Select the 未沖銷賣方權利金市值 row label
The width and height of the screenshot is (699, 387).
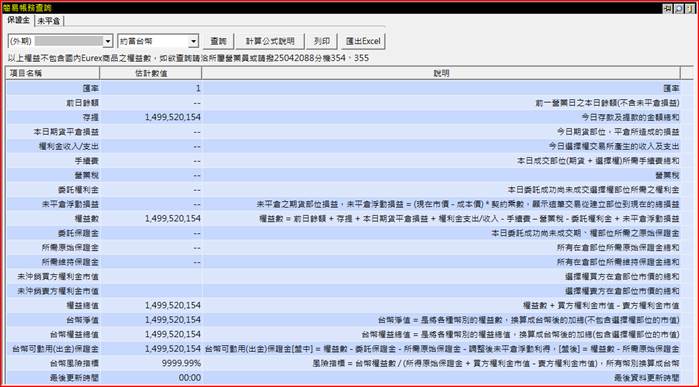(58, 291)
